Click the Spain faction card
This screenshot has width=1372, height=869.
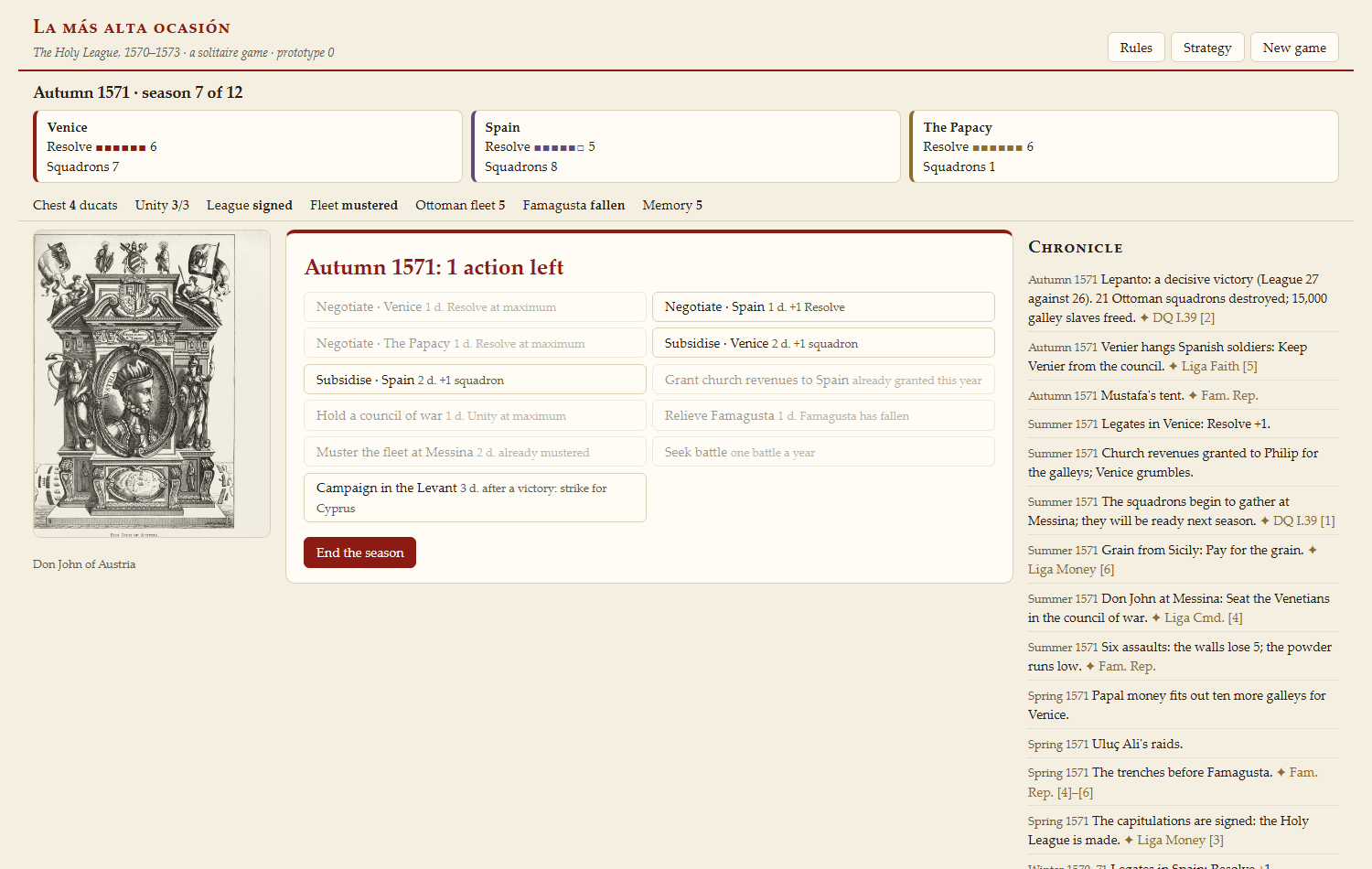686,146
